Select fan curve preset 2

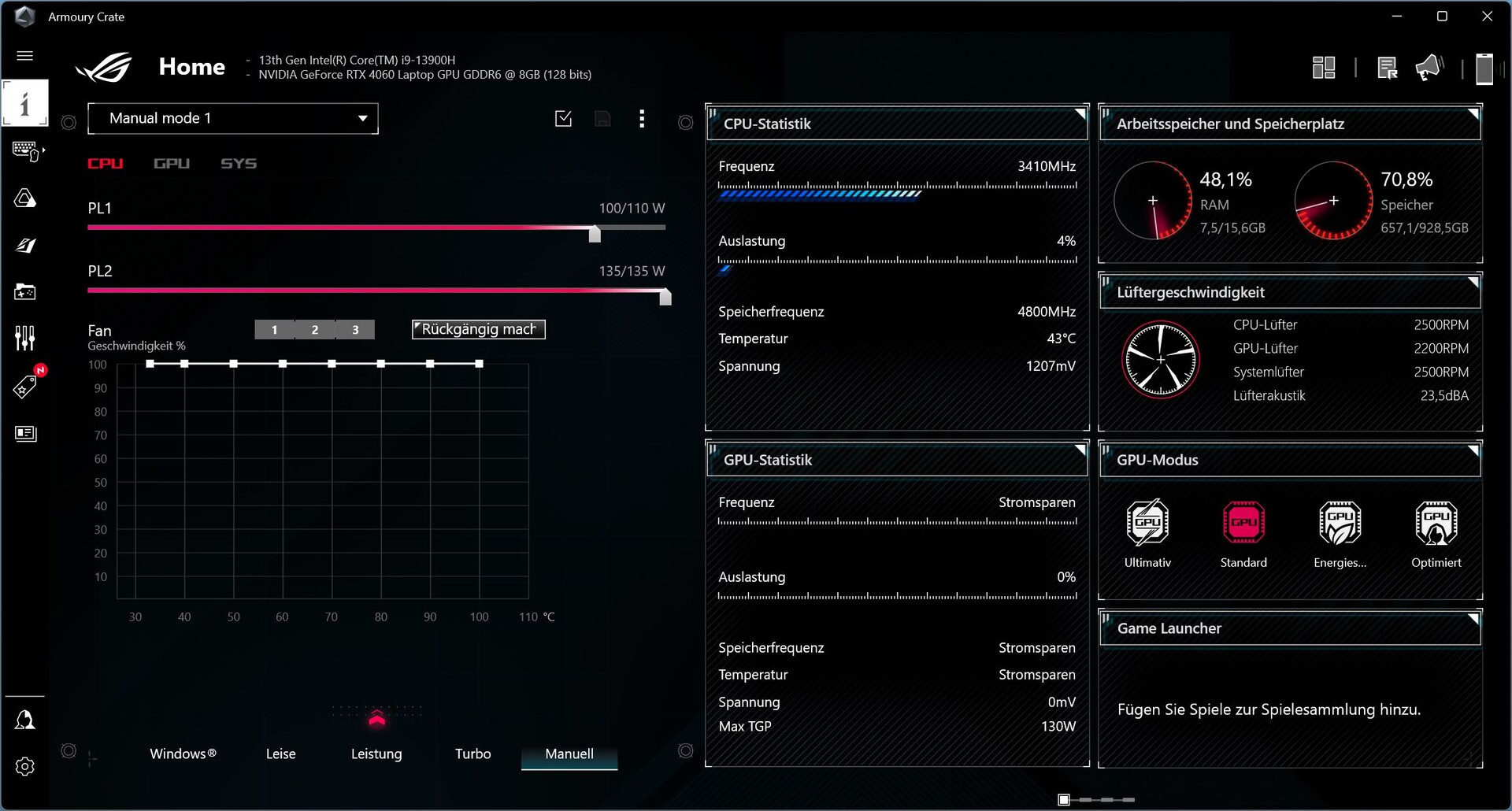pyautogui.click(x=314, y=330)
